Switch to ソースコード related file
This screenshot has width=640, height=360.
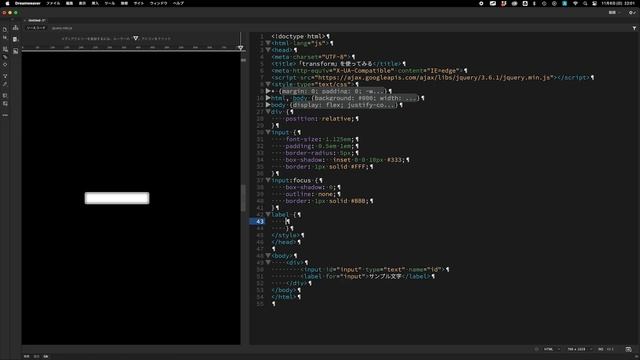click(x=36, y=28)
